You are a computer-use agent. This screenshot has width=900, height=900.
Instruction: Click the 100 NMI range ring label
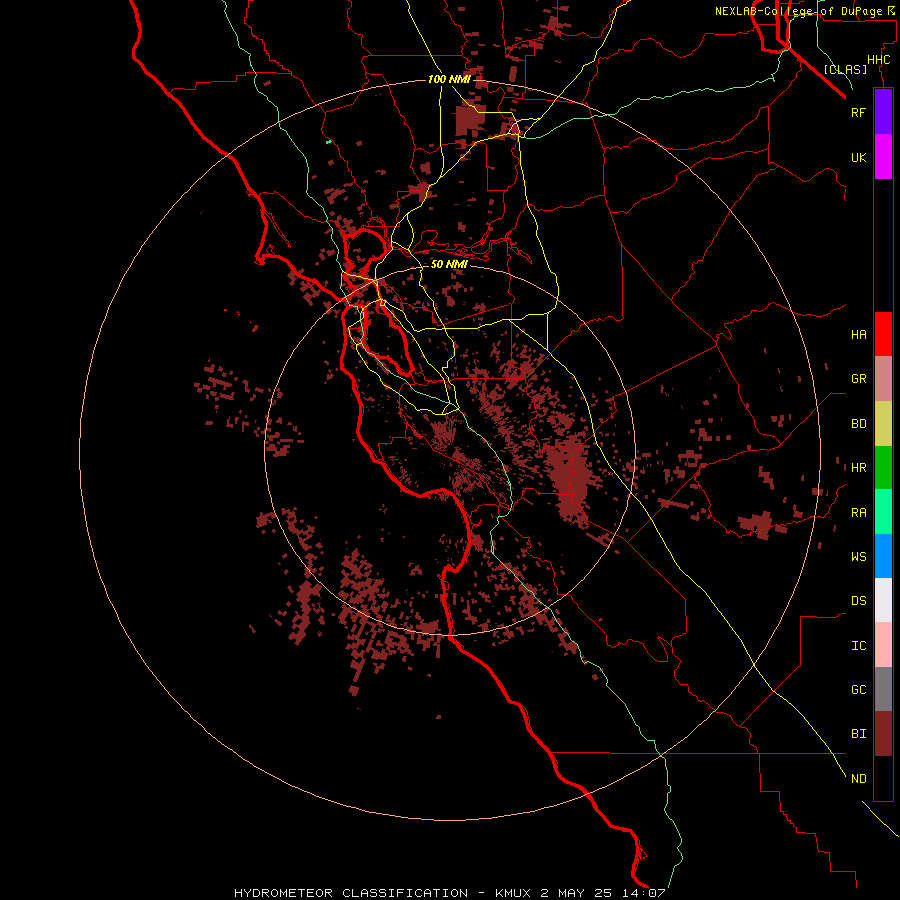(x=449, y=79)
